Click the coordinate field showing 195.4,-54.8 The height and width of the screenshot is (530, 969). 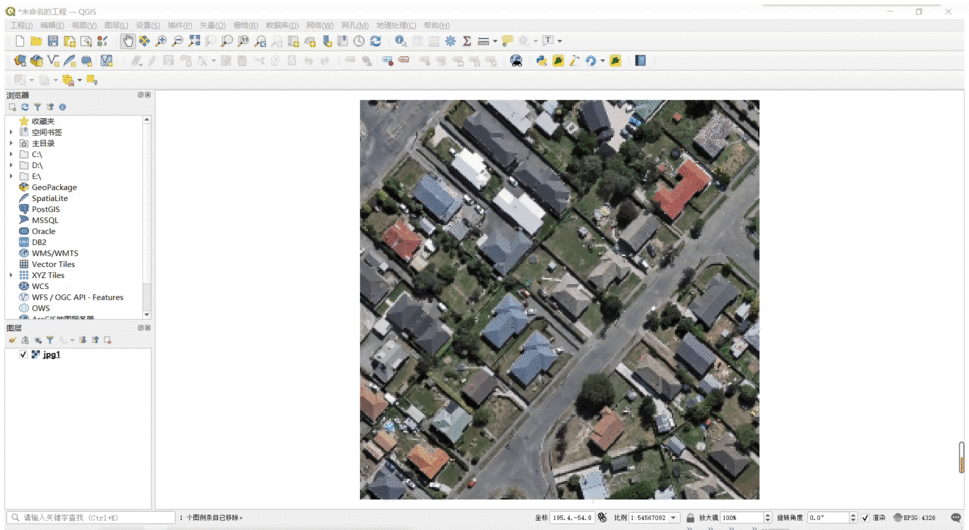[572, 518]
